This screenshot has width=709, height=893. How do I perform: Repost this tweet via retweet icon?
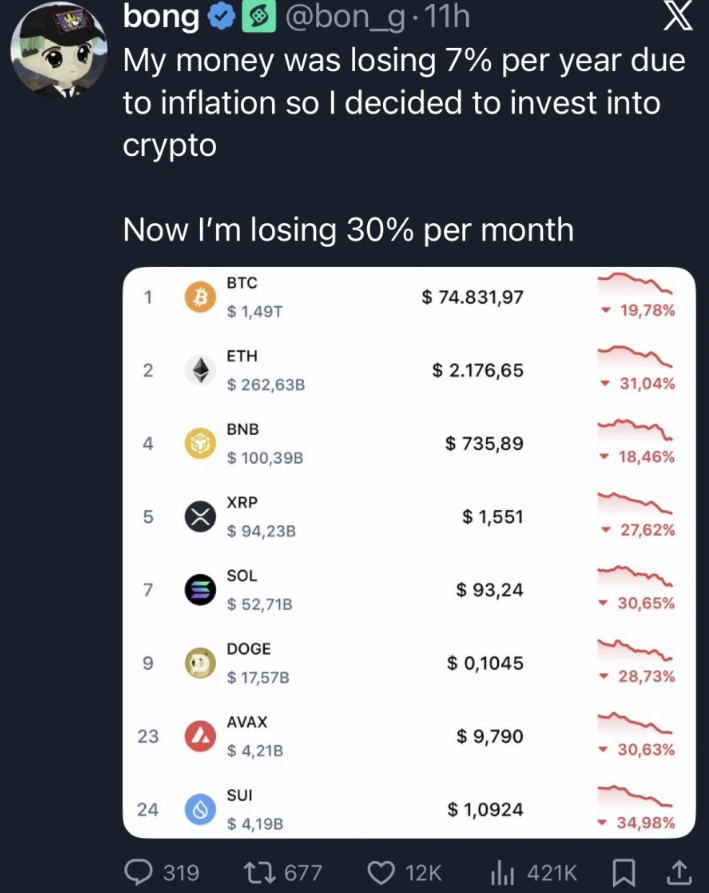click(x=260, y=872)
